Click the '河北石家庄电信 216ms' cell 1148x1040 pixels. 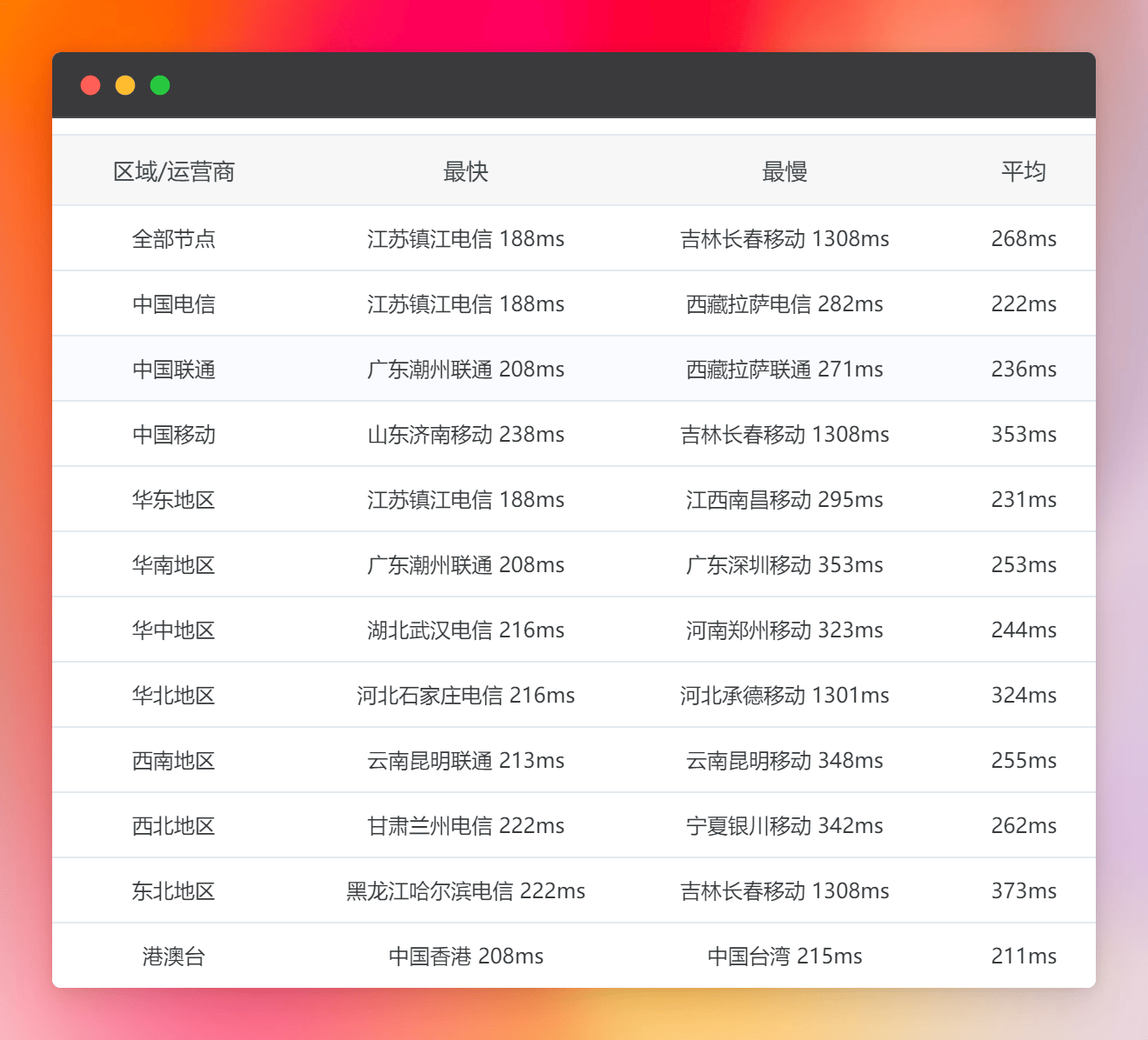(x=465, y=695)
